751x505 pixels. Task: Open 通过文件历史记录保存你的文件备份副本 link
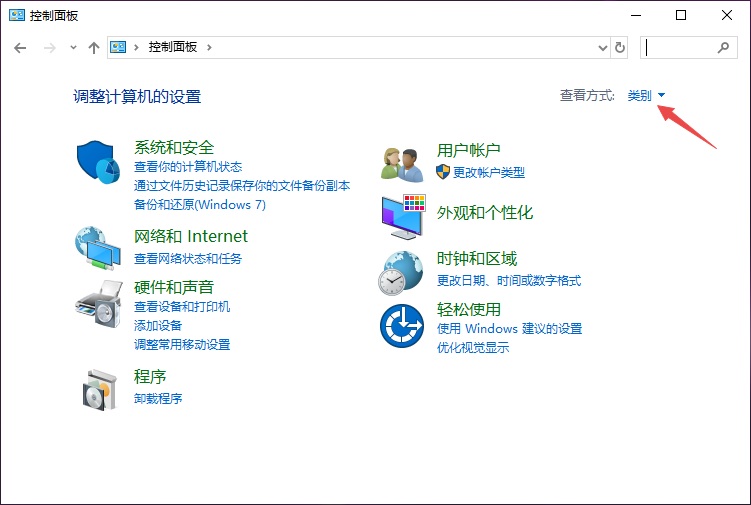[242, 186]
